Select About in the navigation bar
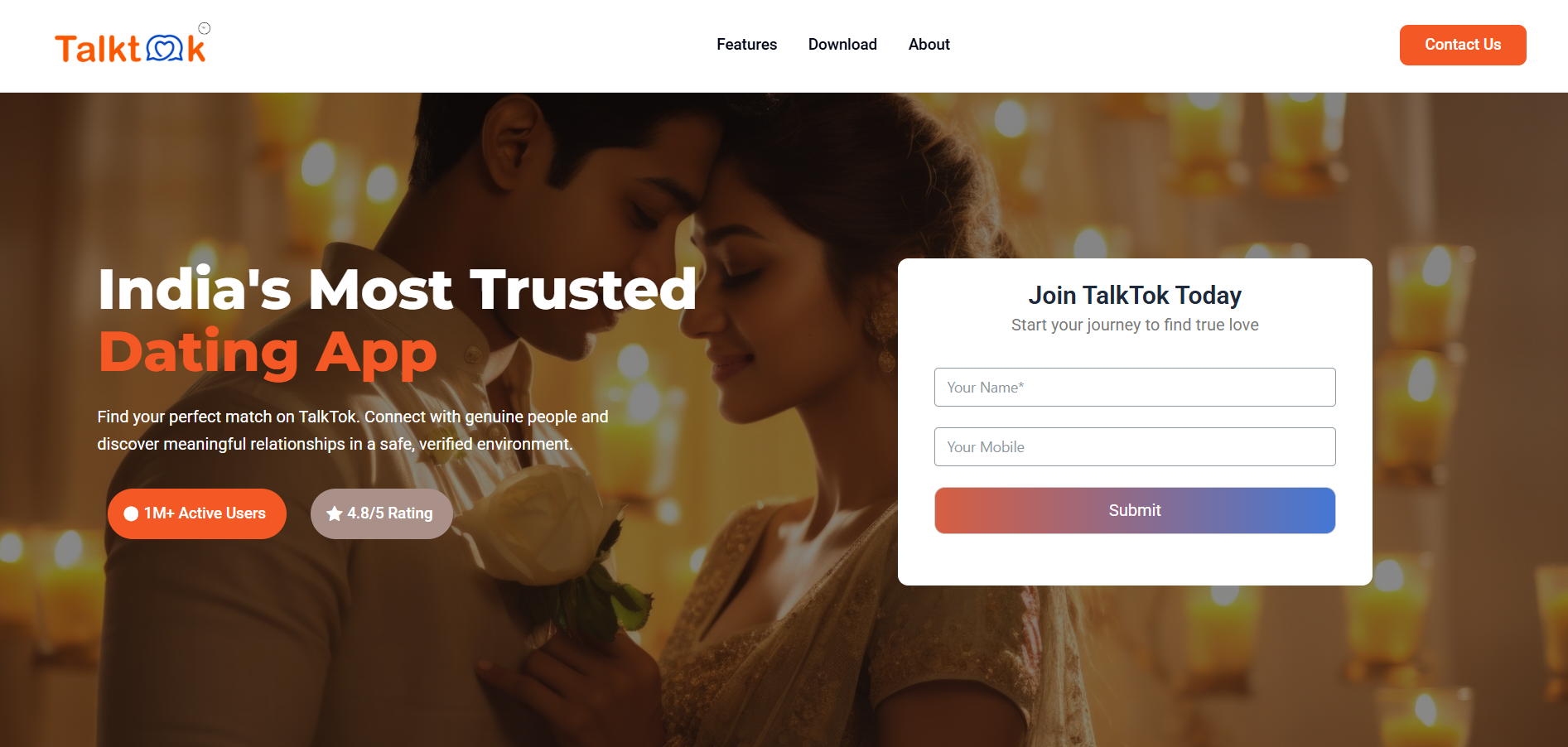The width and height of the screenshot is (1568, 747). click(x=929, y=45)
